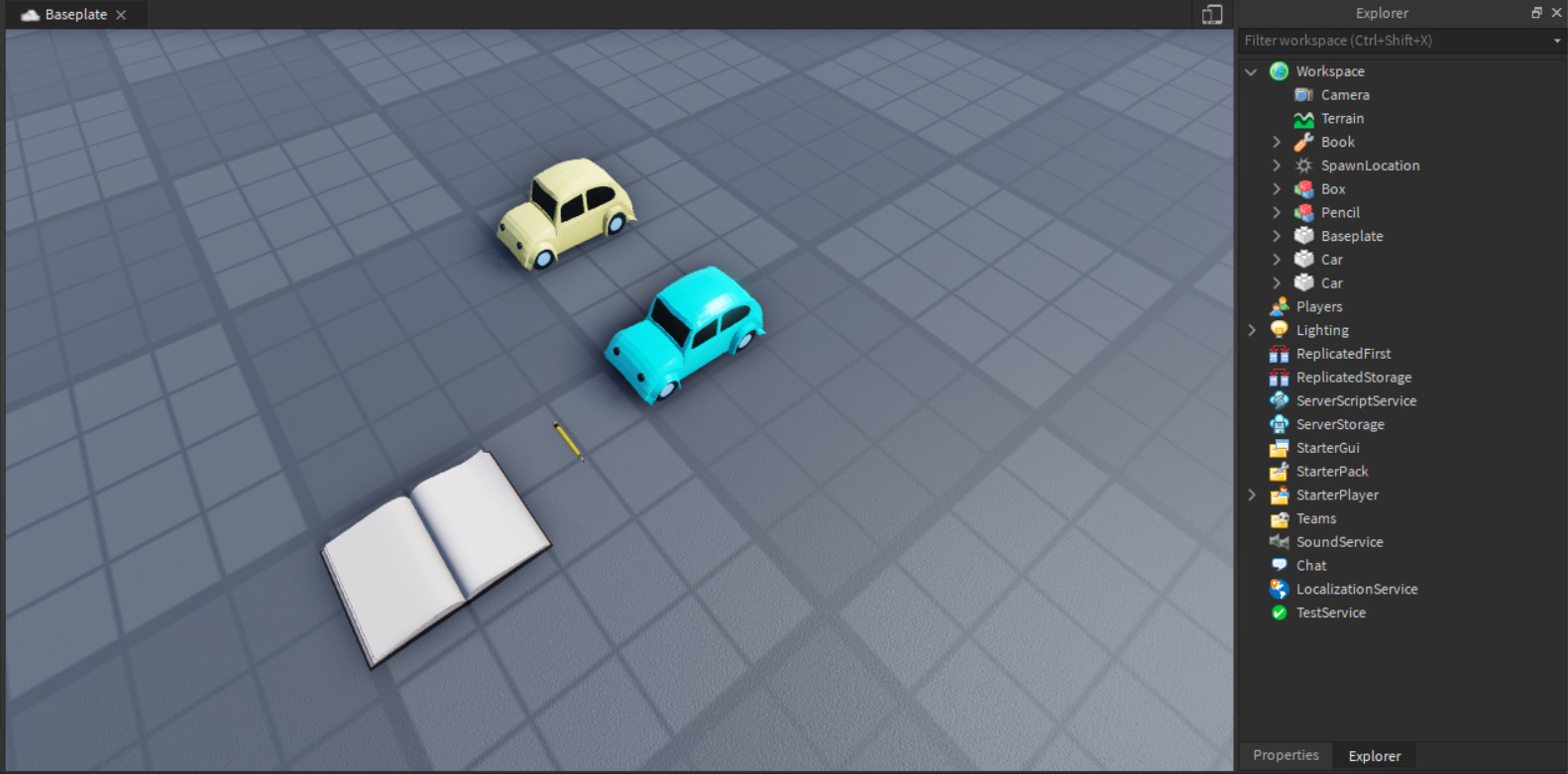
Task: Click the SpawnLocation gear icon
Action: click(1303, 166)
